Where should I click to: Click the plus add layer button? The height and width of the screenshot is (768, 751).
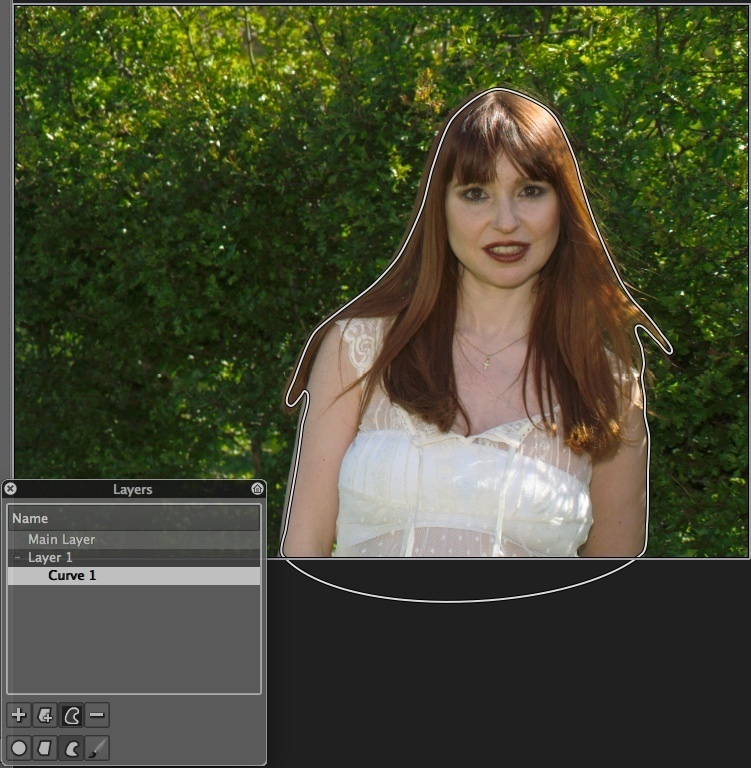point(19,715)
